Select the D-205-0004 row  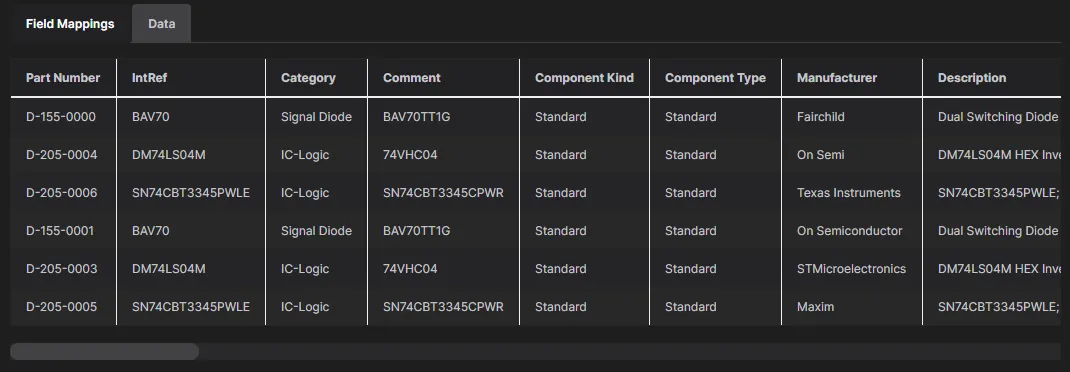tap(536, 155)
